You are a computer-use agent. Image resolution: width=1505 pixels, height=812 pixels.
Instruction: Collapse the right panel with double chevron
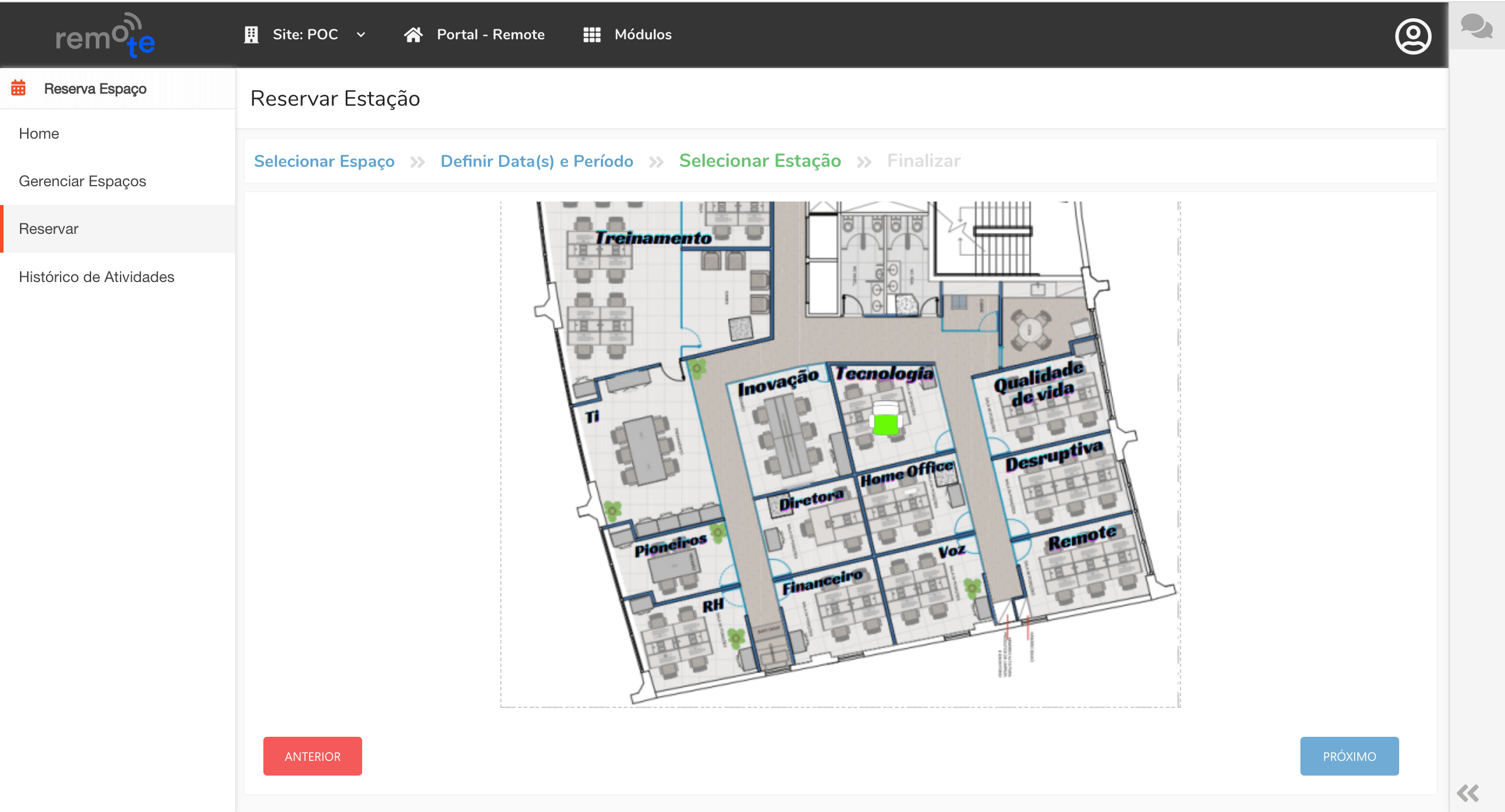[1468, 793]
